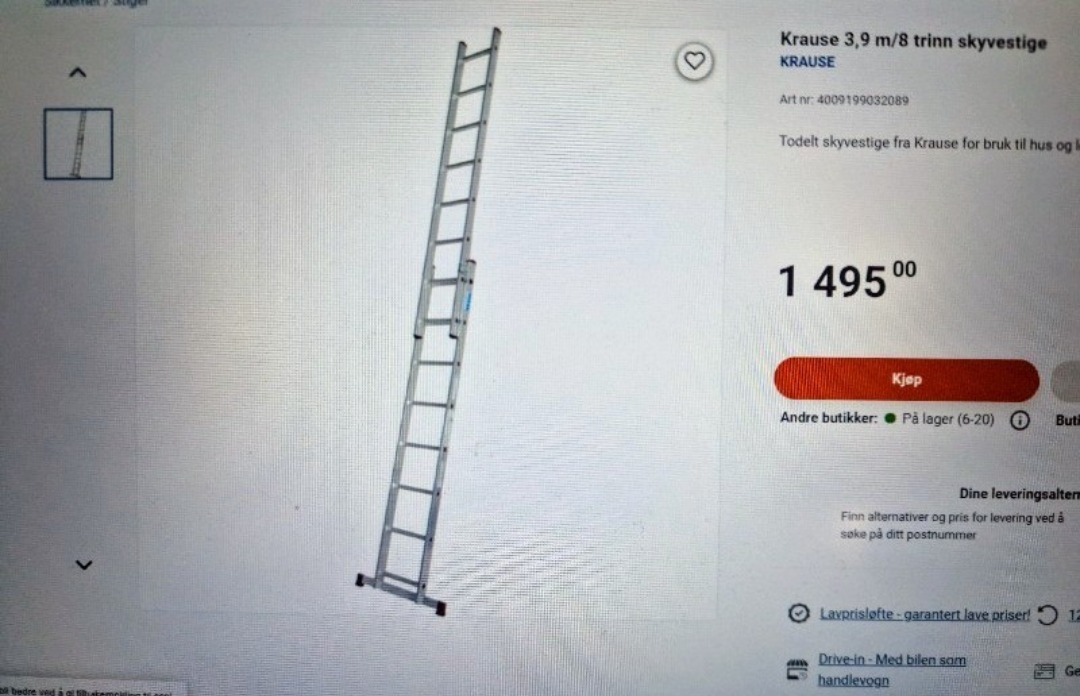Image resolution: width=1080 pixels, height=696 pixels.
Task: Open the Drive-in Med bilen som handlevogn link
Action: pyautogui.click(x=892, y=669)
